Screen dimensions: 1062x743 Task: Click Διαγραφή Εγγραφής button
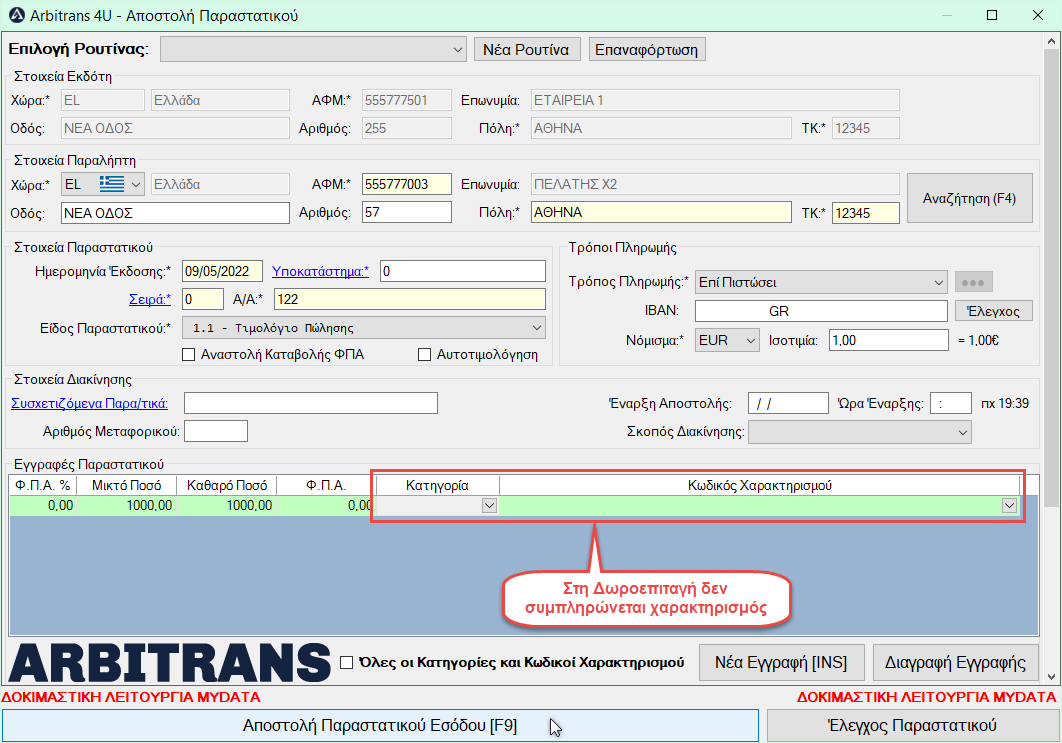[x=955, y=662]
